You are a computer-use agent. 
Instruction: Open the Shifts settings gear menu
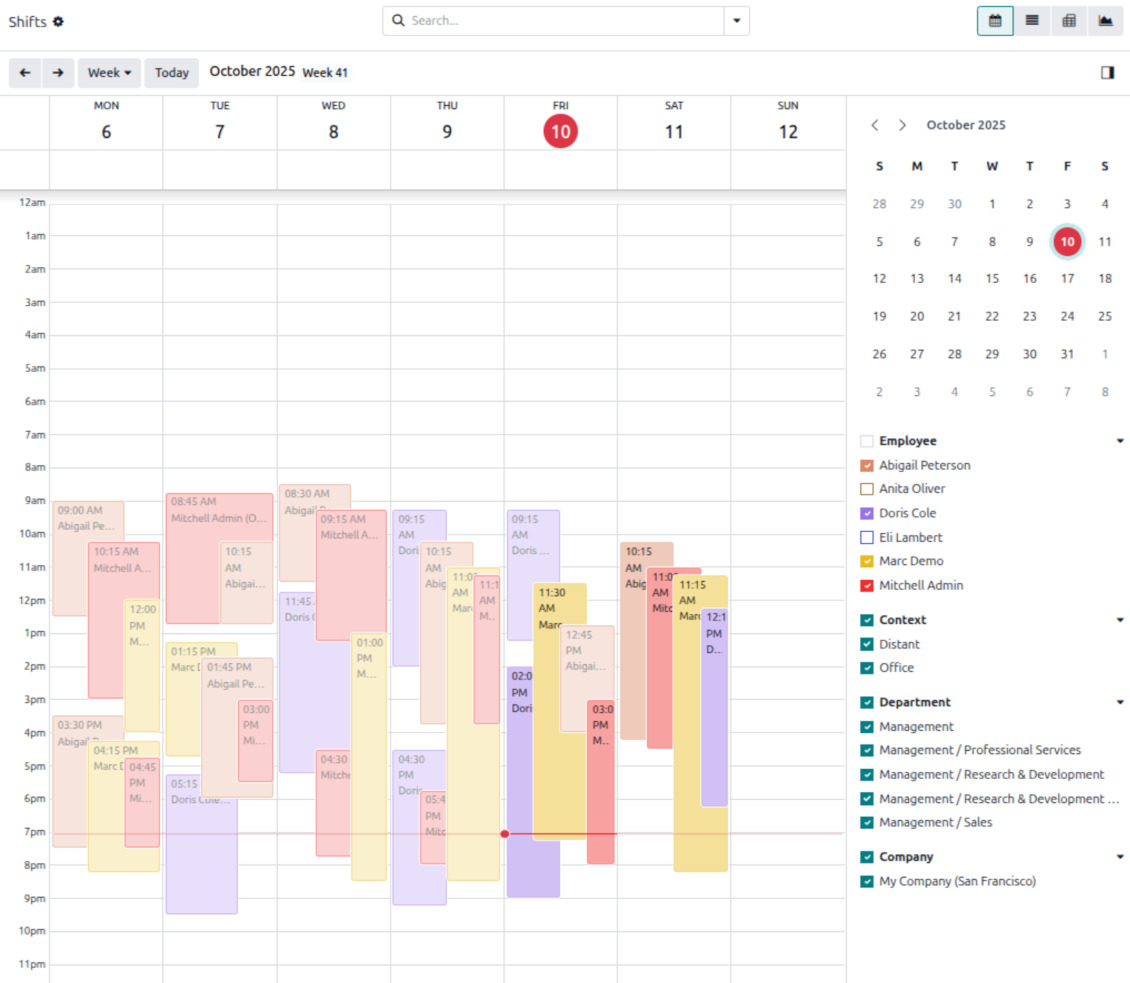click(58, 21)
